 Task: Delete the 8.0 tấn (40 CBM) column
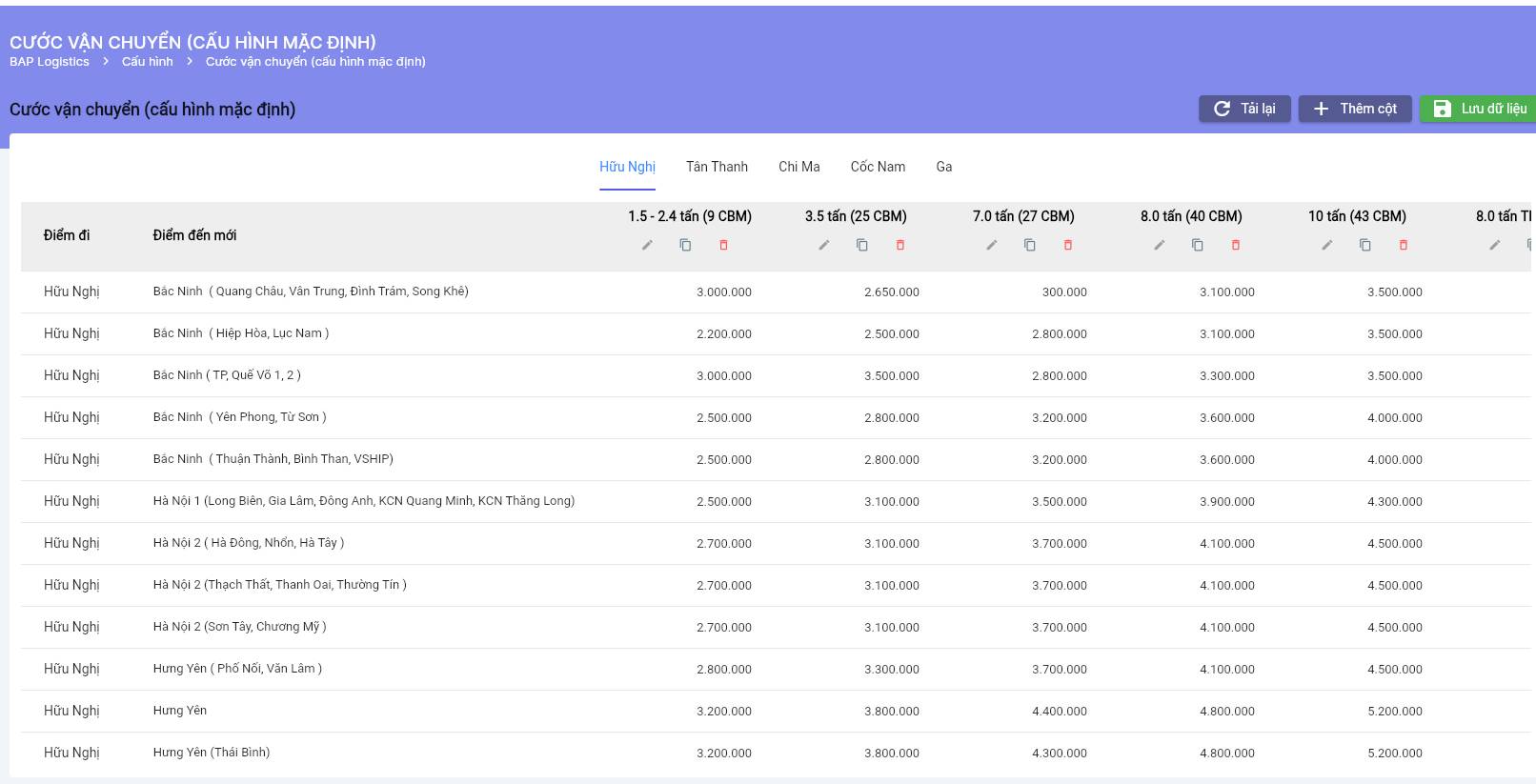pyautogui.click(x=1236, y=245)
